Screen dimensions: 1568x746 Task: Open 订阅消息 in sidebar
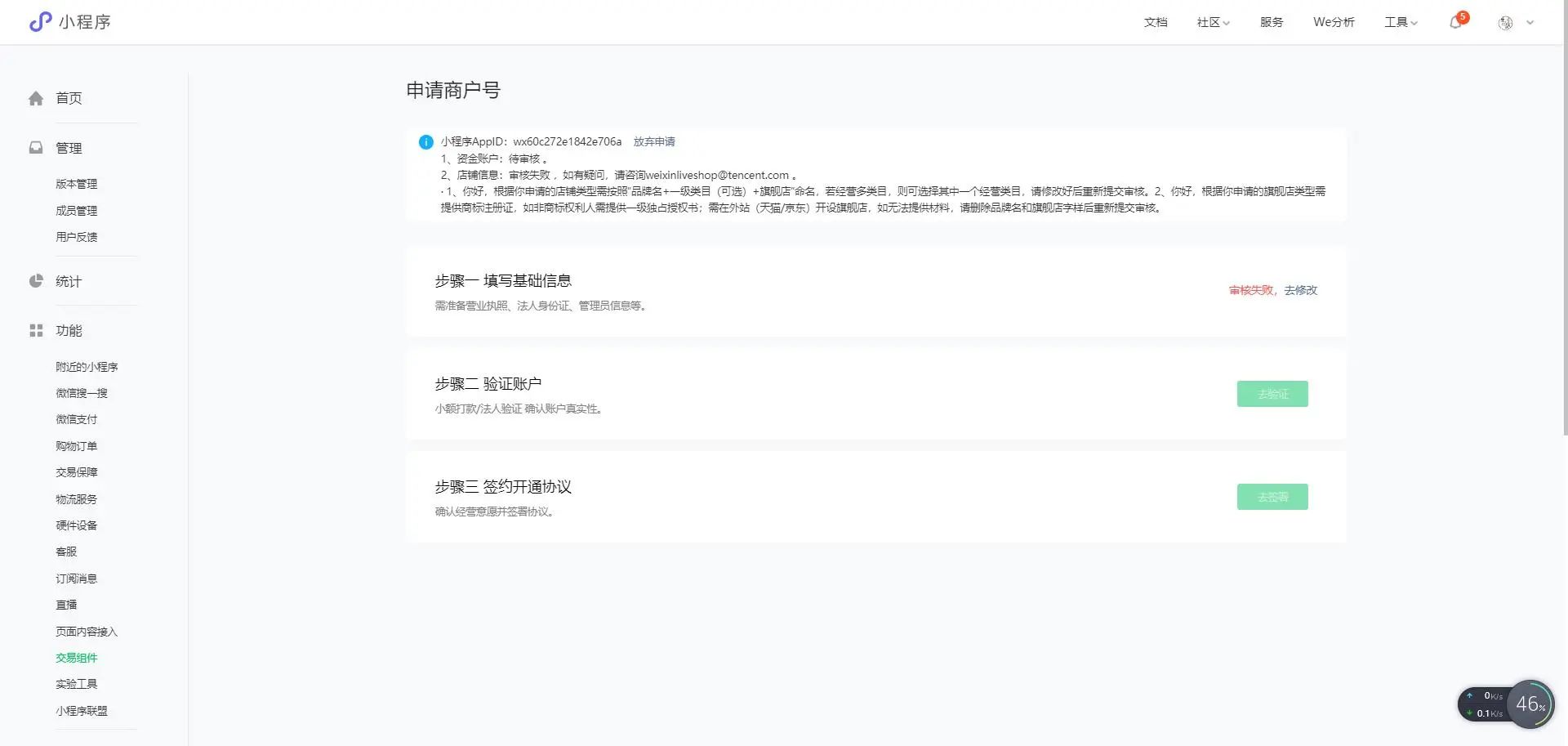click(x=76, y=578)
